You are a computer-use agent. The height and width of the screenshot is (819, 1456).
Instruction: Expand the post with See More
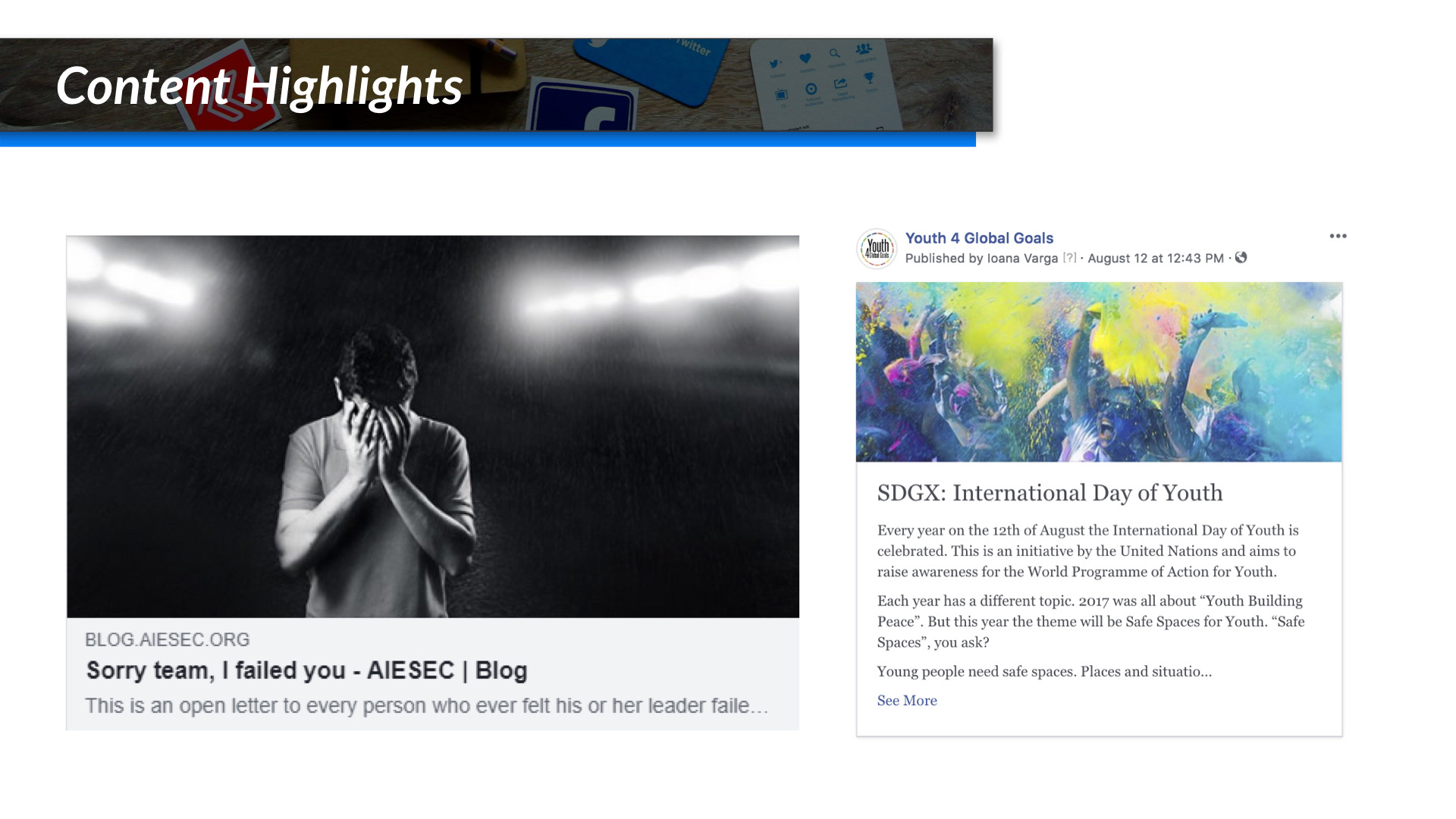907,701
